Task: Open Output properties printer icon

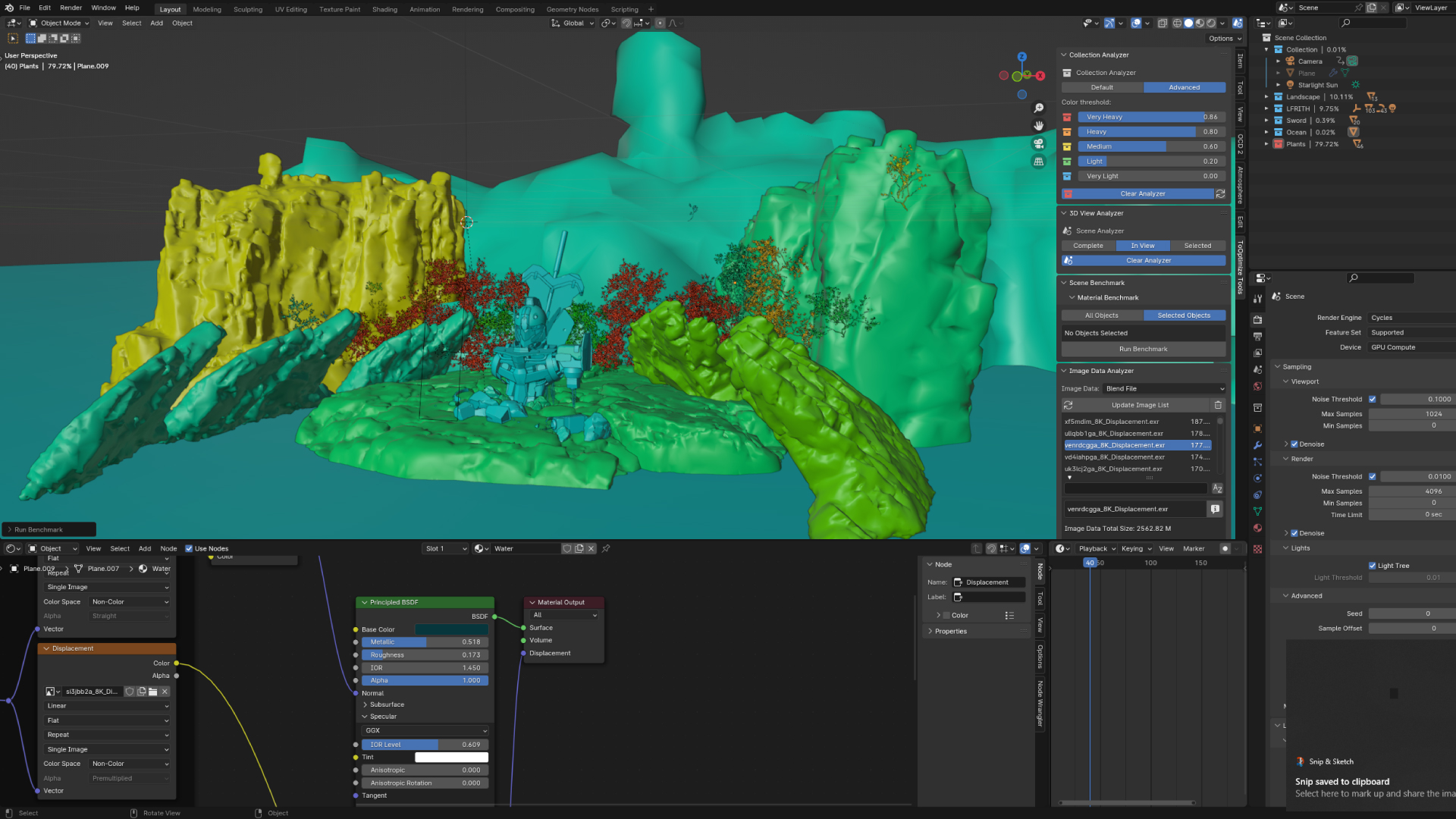Action: pos(1257,336)
